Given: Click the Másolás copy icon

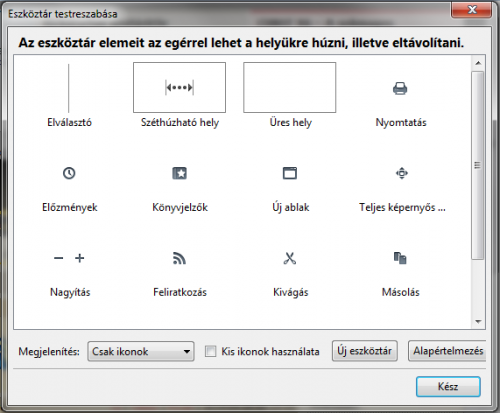Looking at the screenshot, I should [x=400, y=258].
